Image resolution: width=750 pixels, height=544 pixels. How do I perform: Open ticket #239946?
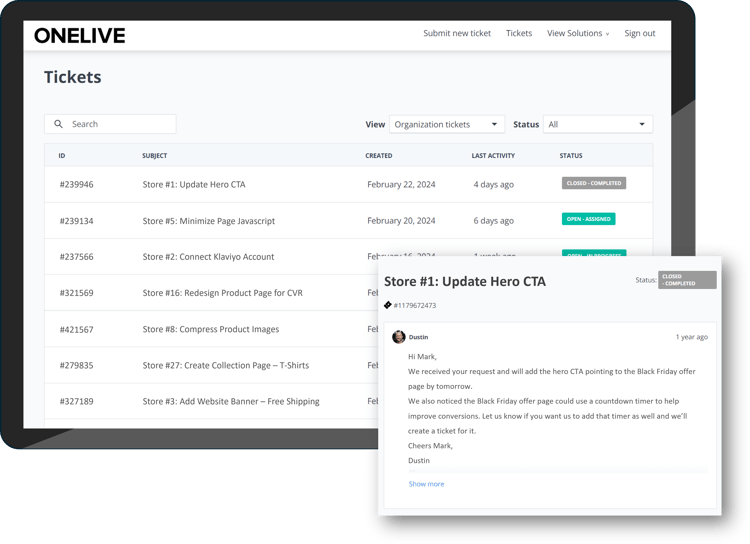[x=77, y=184]
